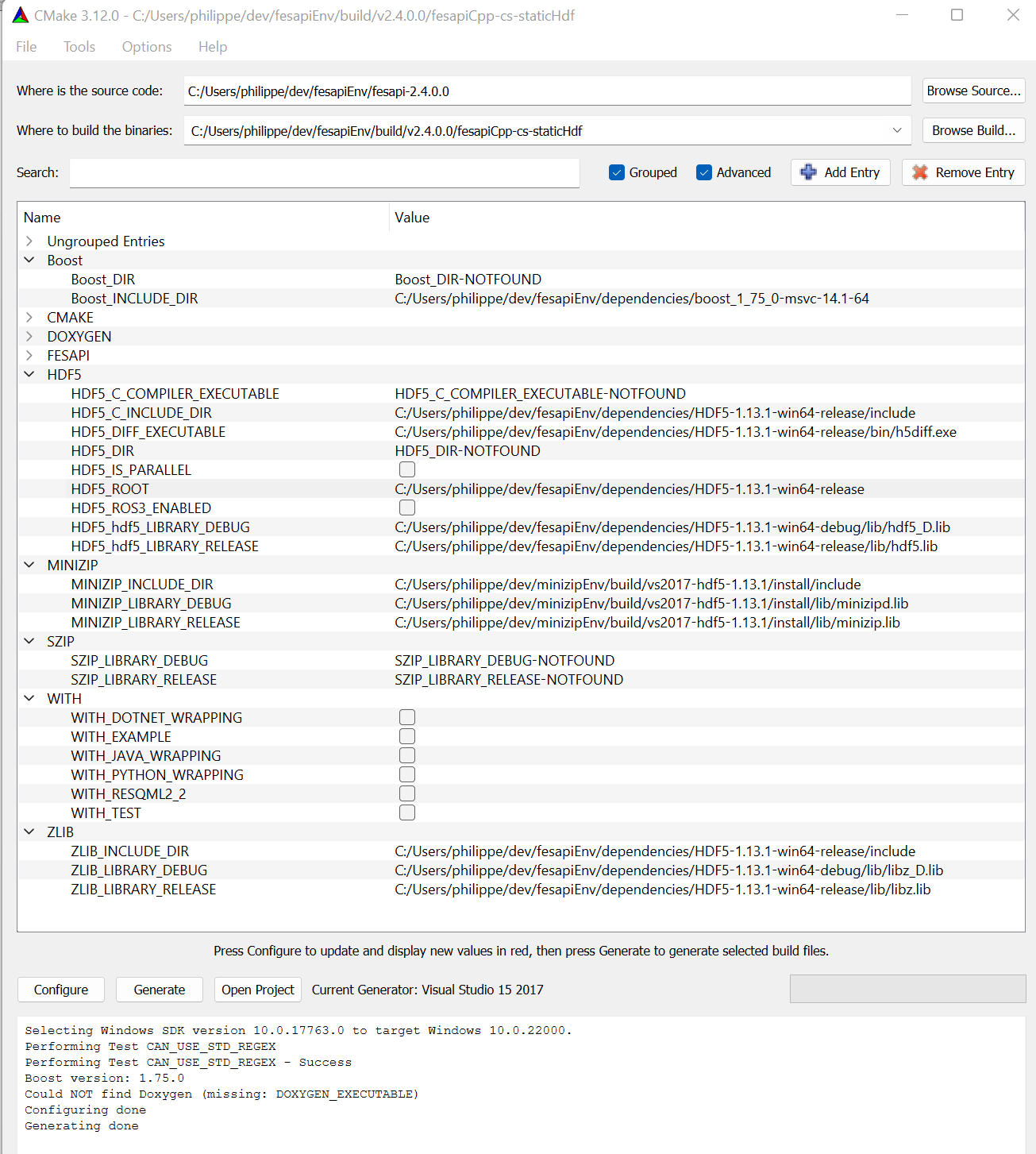Expand the DOXYGEN group
Image resolution: width=1036 pixels, height=1154 pixels.
tap(29, 336)
